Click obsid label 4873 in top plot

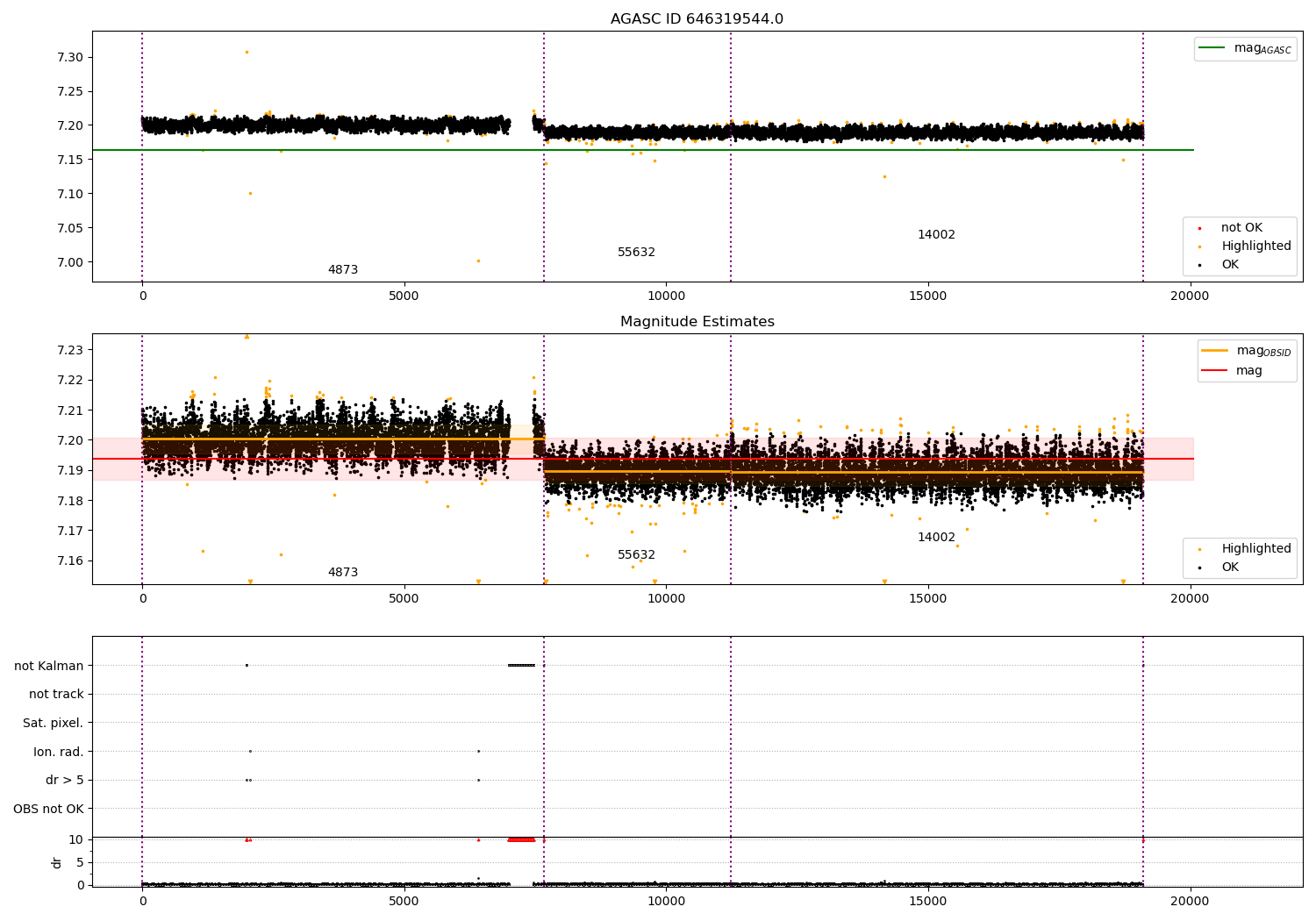coord(343,270)
